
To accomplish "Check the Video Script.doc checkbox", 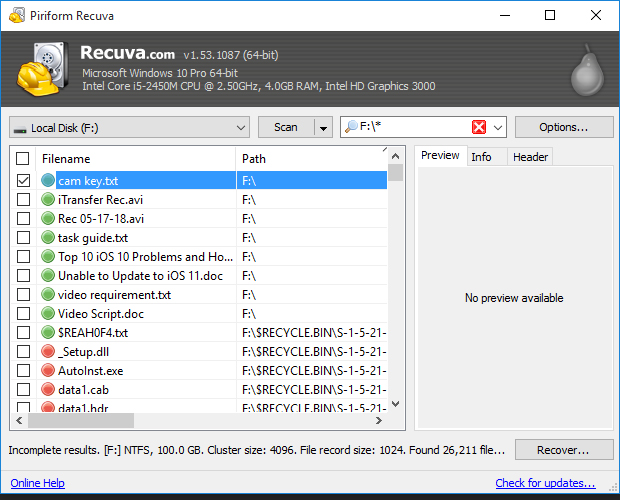I will pos(23,313).
